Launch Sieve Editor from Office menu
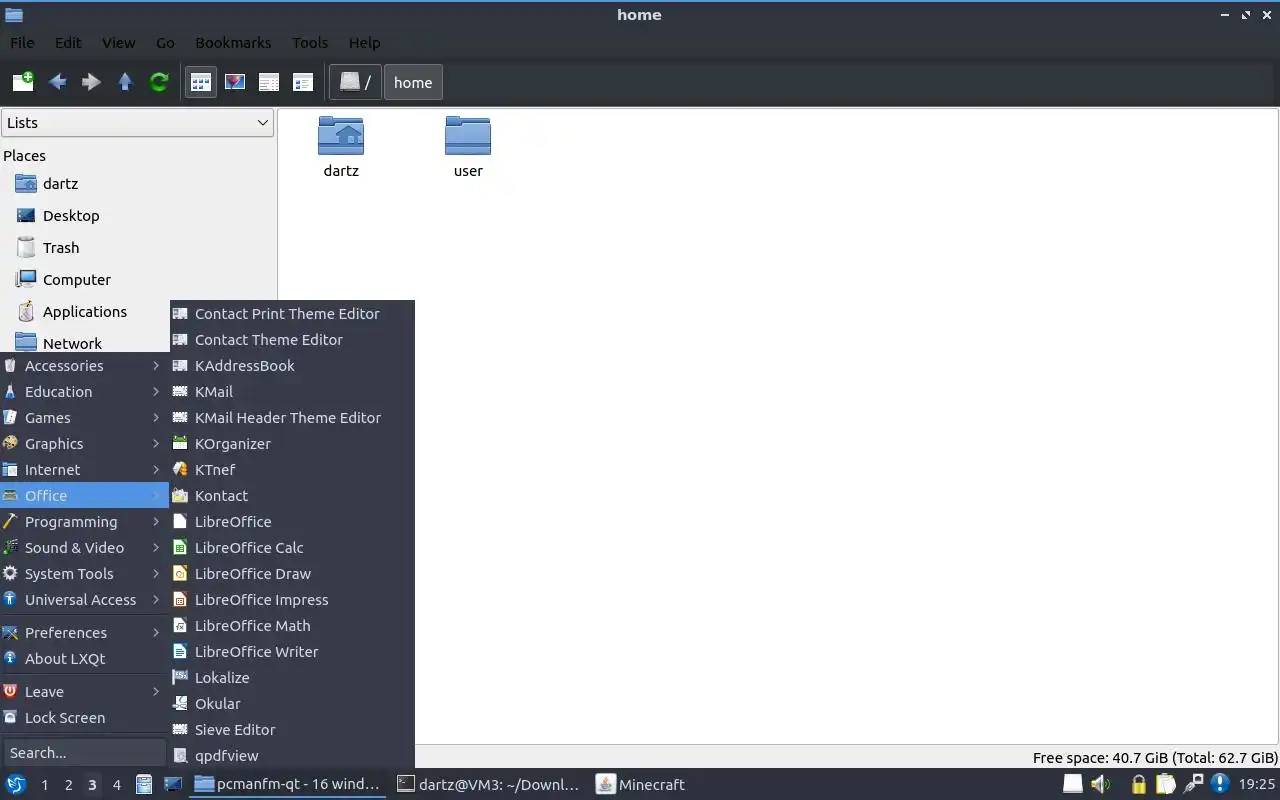 (x=292, y=730)
